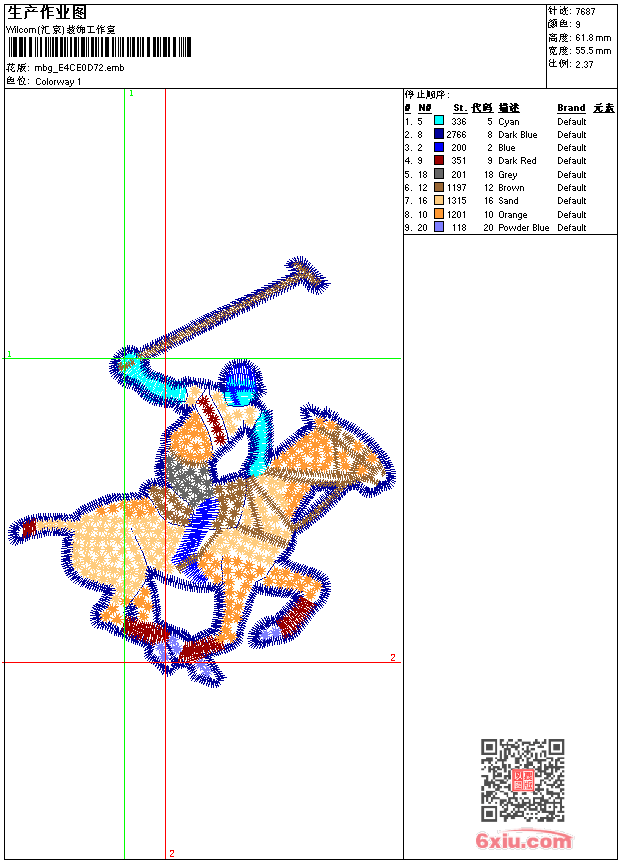This screenshot has width=620, height=860.
Task: Click the stitch count value 7687
Action: tap(585, 12)
